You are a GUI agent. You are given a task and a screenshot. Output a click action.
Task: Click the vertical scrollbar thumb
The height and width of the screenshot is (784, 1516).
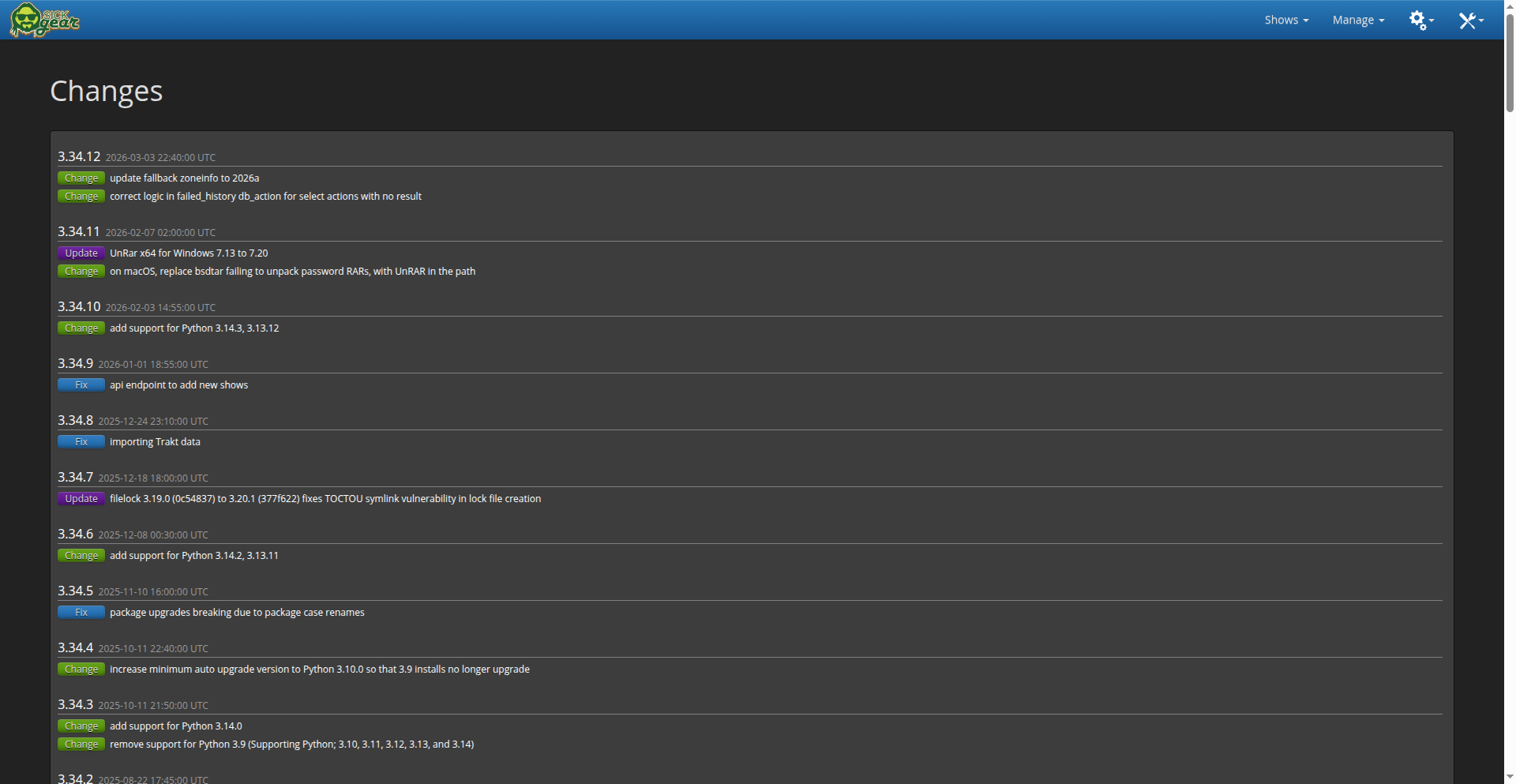1510,63
